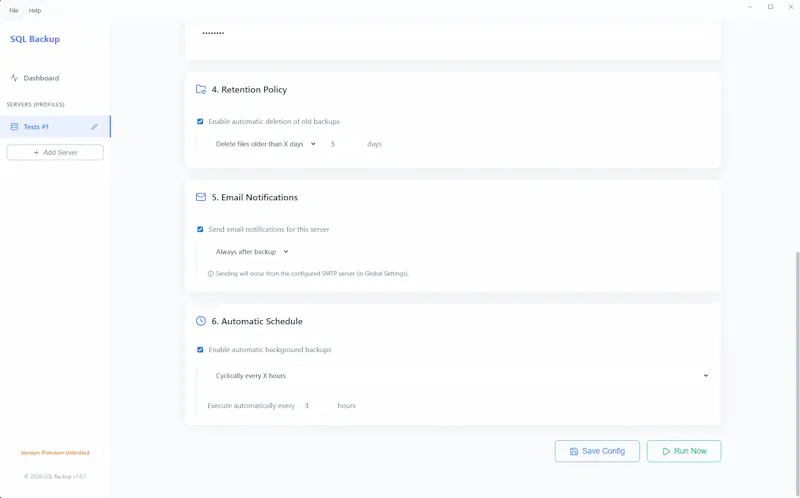Screen dimensions: 800x498
Task: Open the Help menu
Action: pyautogui.click(x=35, y=10)
